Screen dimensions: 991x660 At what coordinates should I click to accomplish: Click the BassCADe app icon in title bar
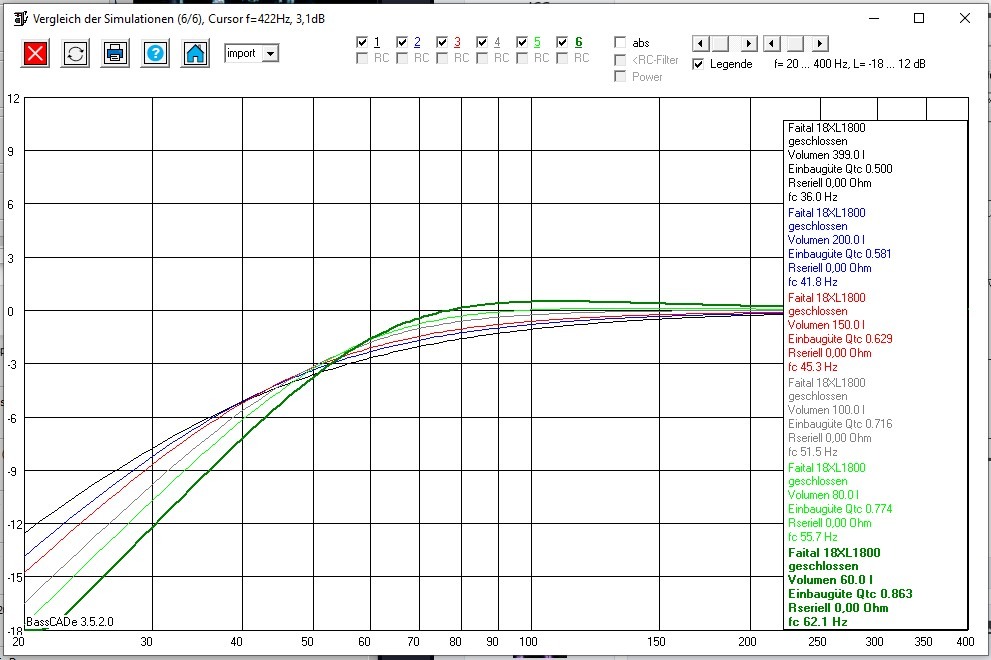(20, 18)
